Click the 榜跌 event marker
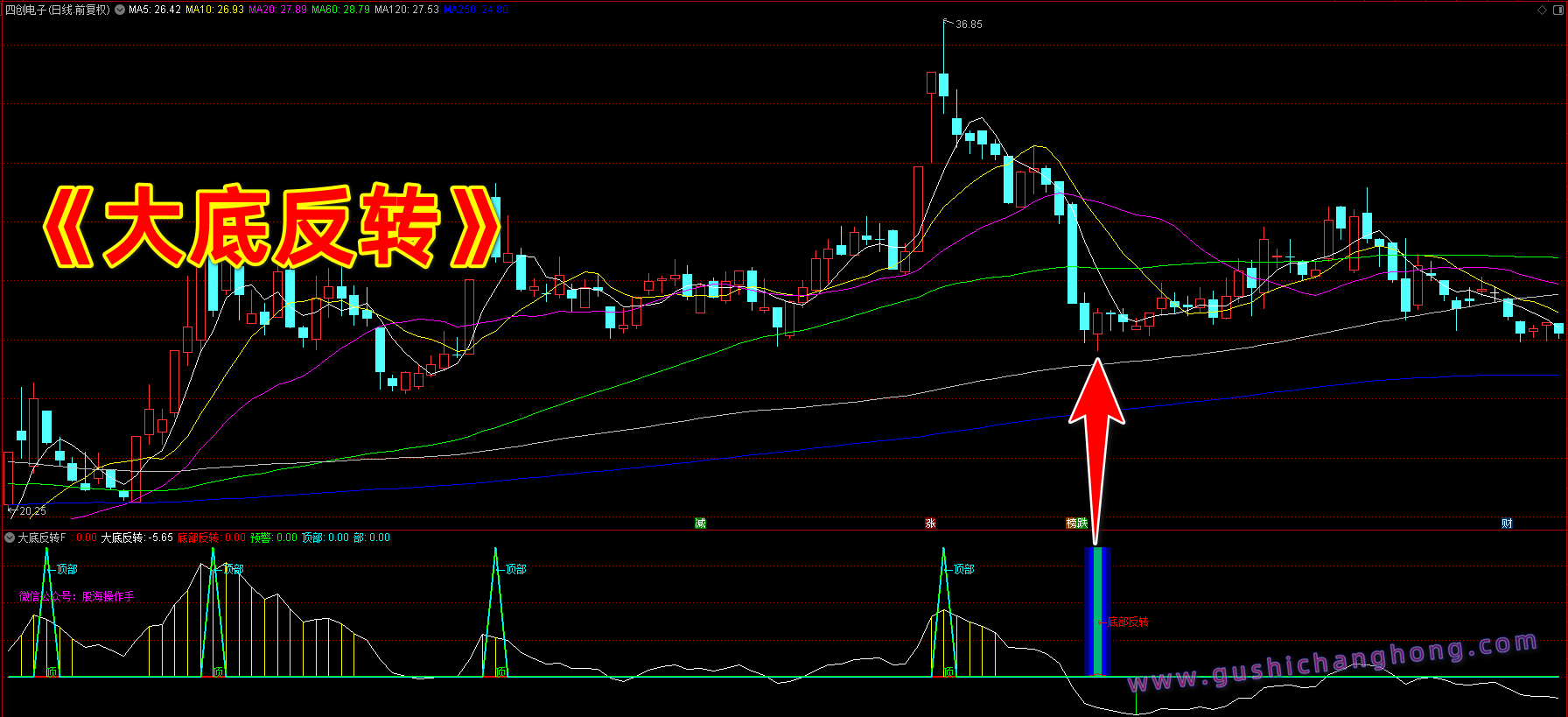Viewport: 1568px width, 717px height. coord(1076,523)
